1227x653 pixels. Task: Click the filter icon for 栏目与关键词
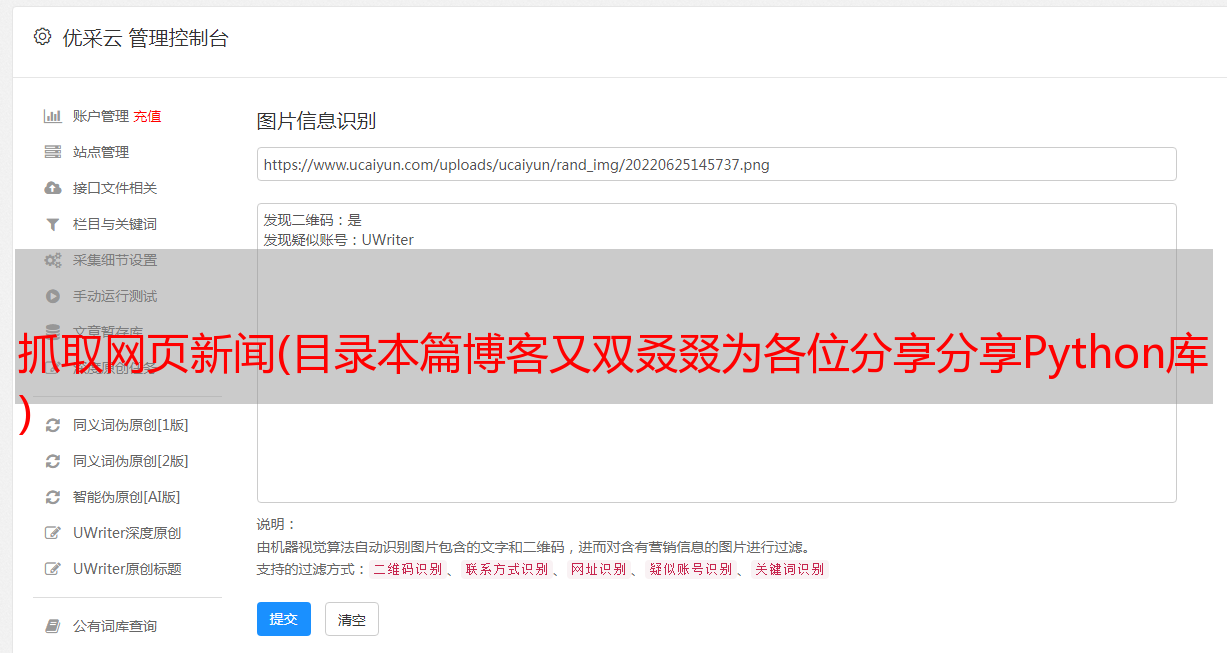(x=53, y=224)
